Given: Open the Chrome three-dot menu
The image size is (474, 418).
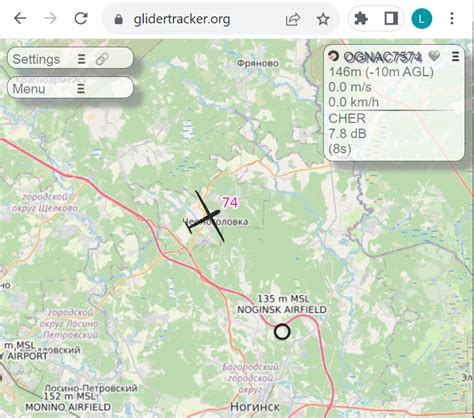Looking at the screenshot, I should tap(452, 19).
